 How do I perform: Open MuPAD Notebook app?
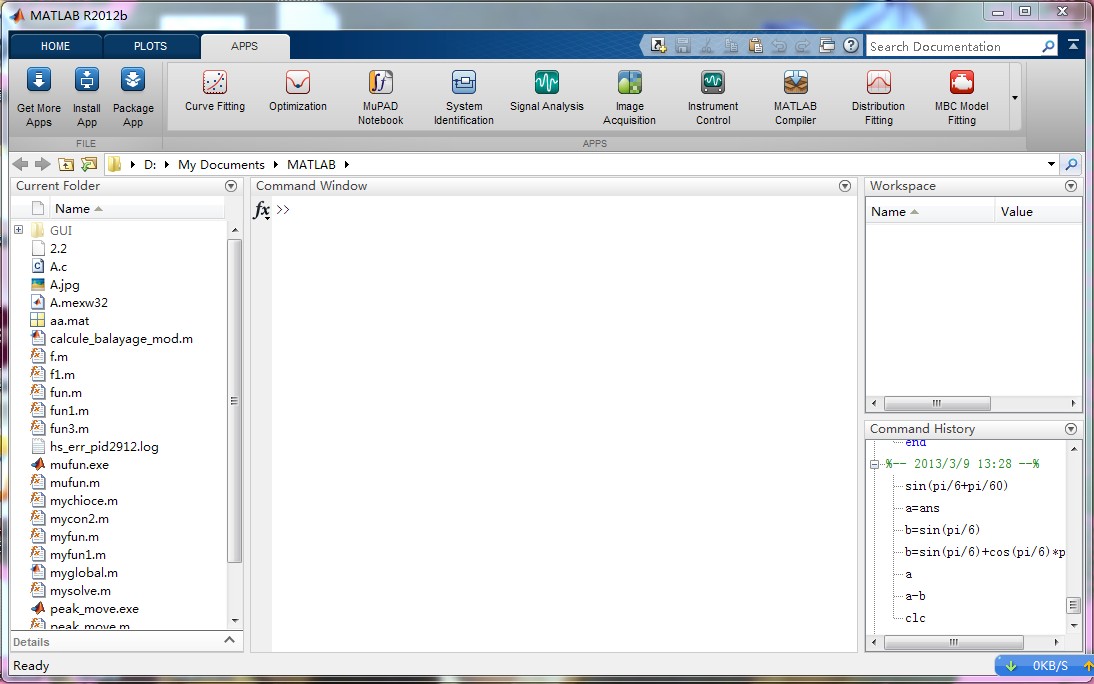[380, 97]
